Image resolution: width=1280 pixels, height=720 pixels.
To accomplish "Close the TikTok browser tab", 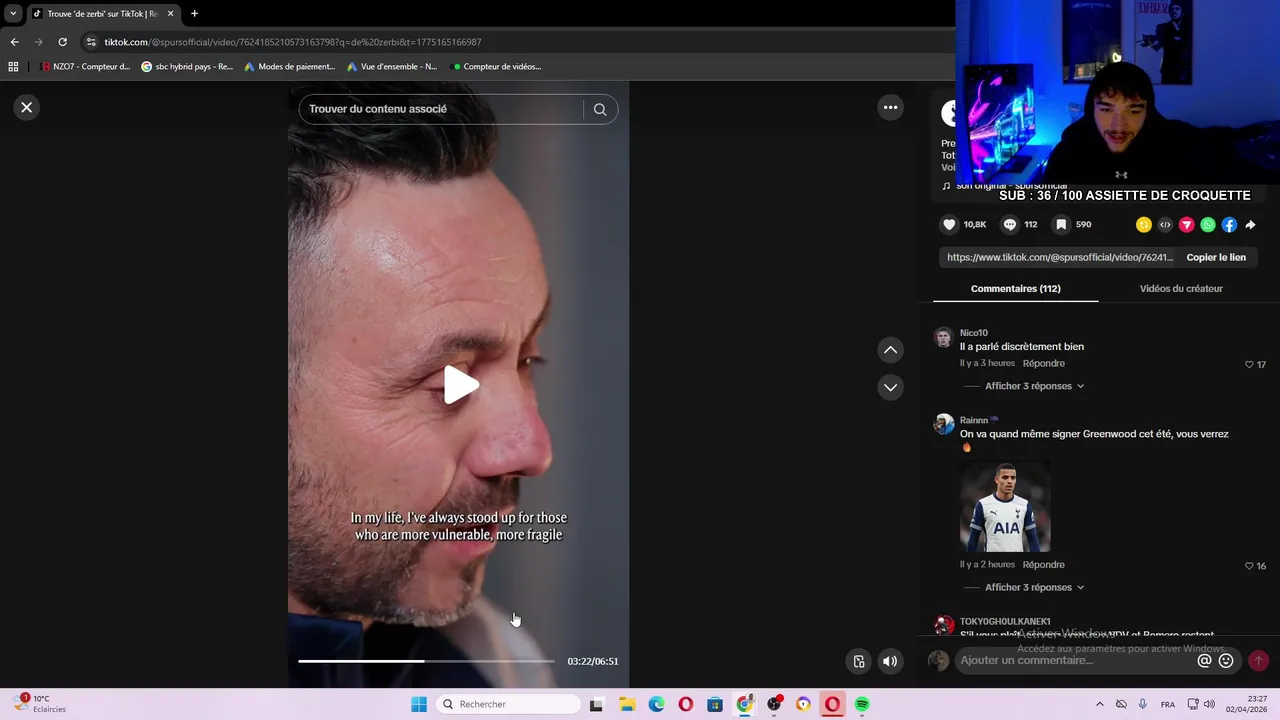I will pos(170,14).
